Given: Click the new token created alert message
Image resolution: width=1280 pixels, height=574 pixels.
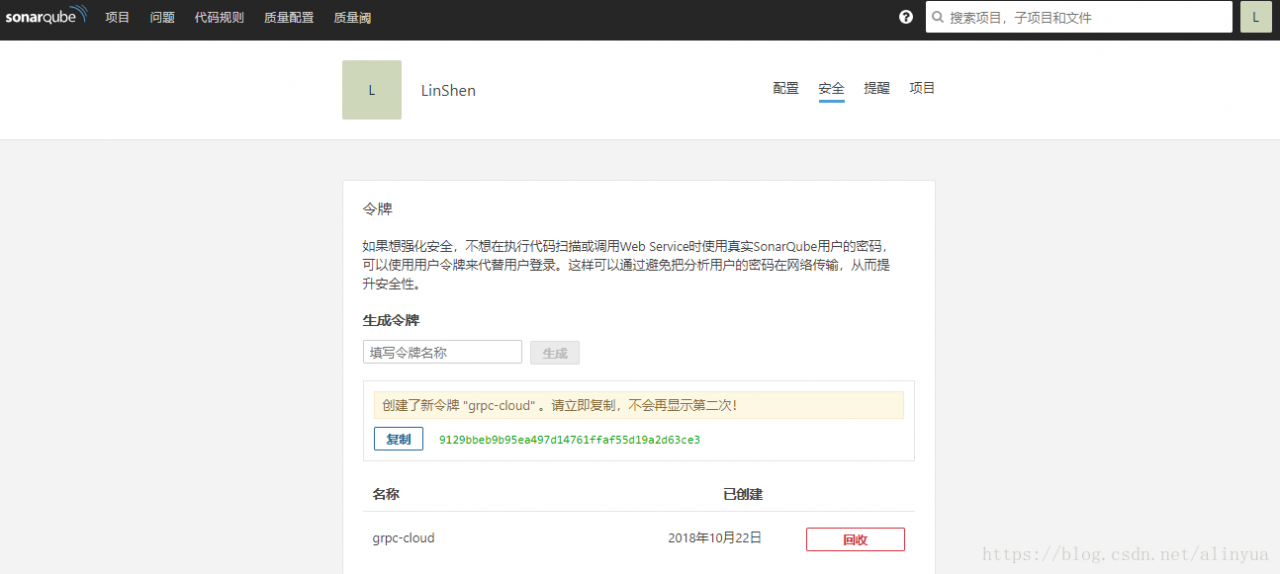Looking at the screenshot, I should (x=638, y=405).
